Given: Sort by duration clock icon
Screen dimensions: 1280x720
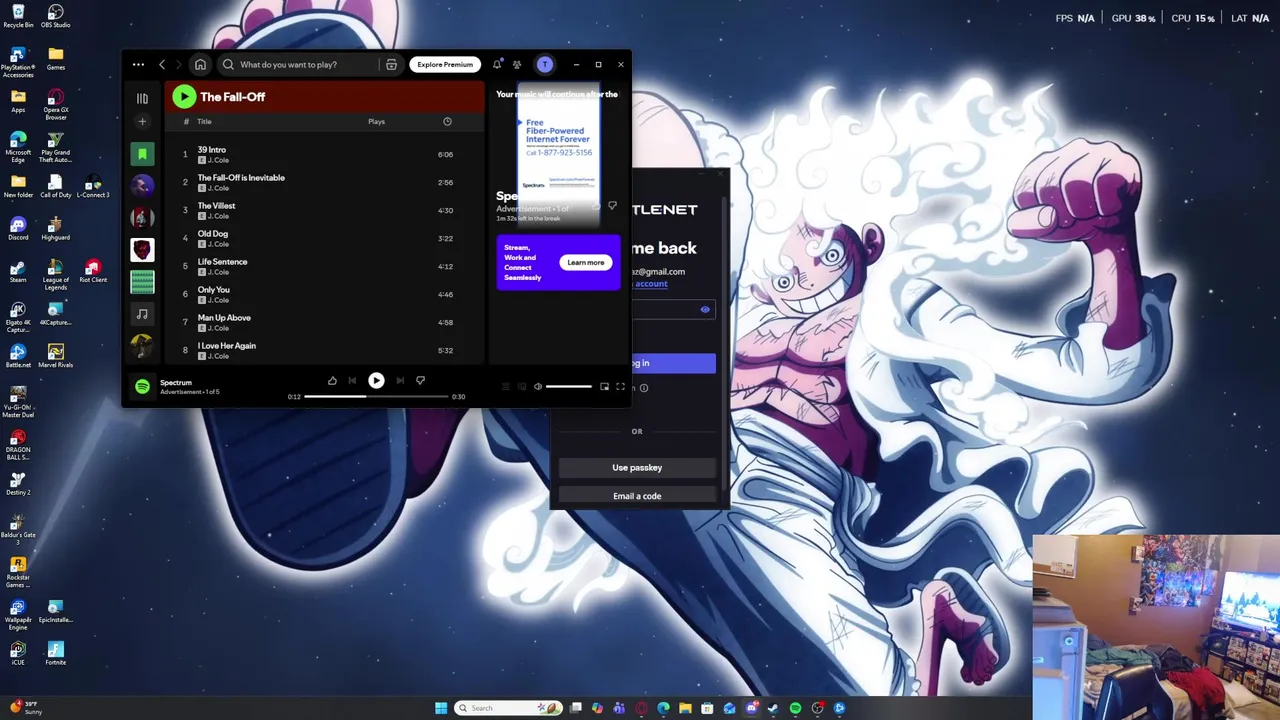Looking at the screenshot, I should [x=447, y=121].
